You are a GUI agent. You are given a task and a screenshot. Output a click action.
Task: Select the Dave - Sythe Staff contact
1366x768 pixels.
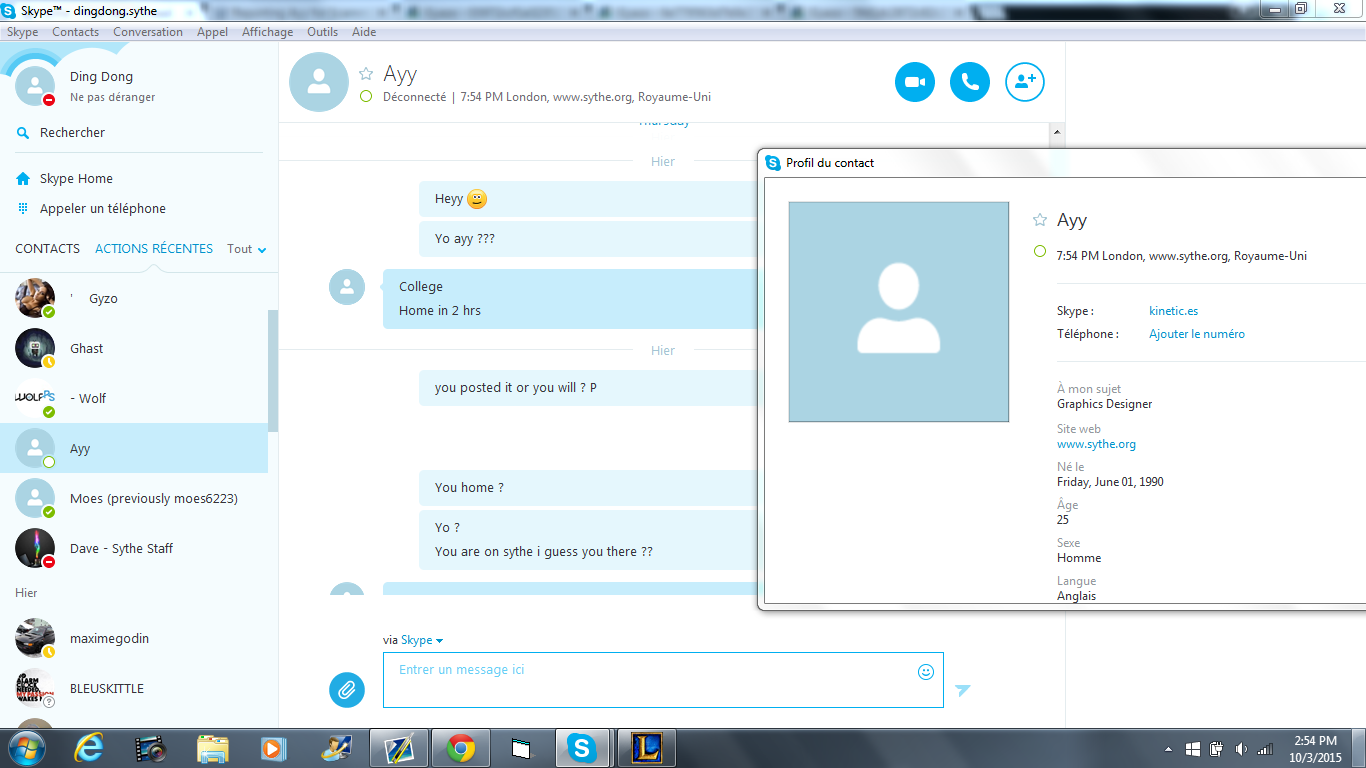click(x=134, y=548)
